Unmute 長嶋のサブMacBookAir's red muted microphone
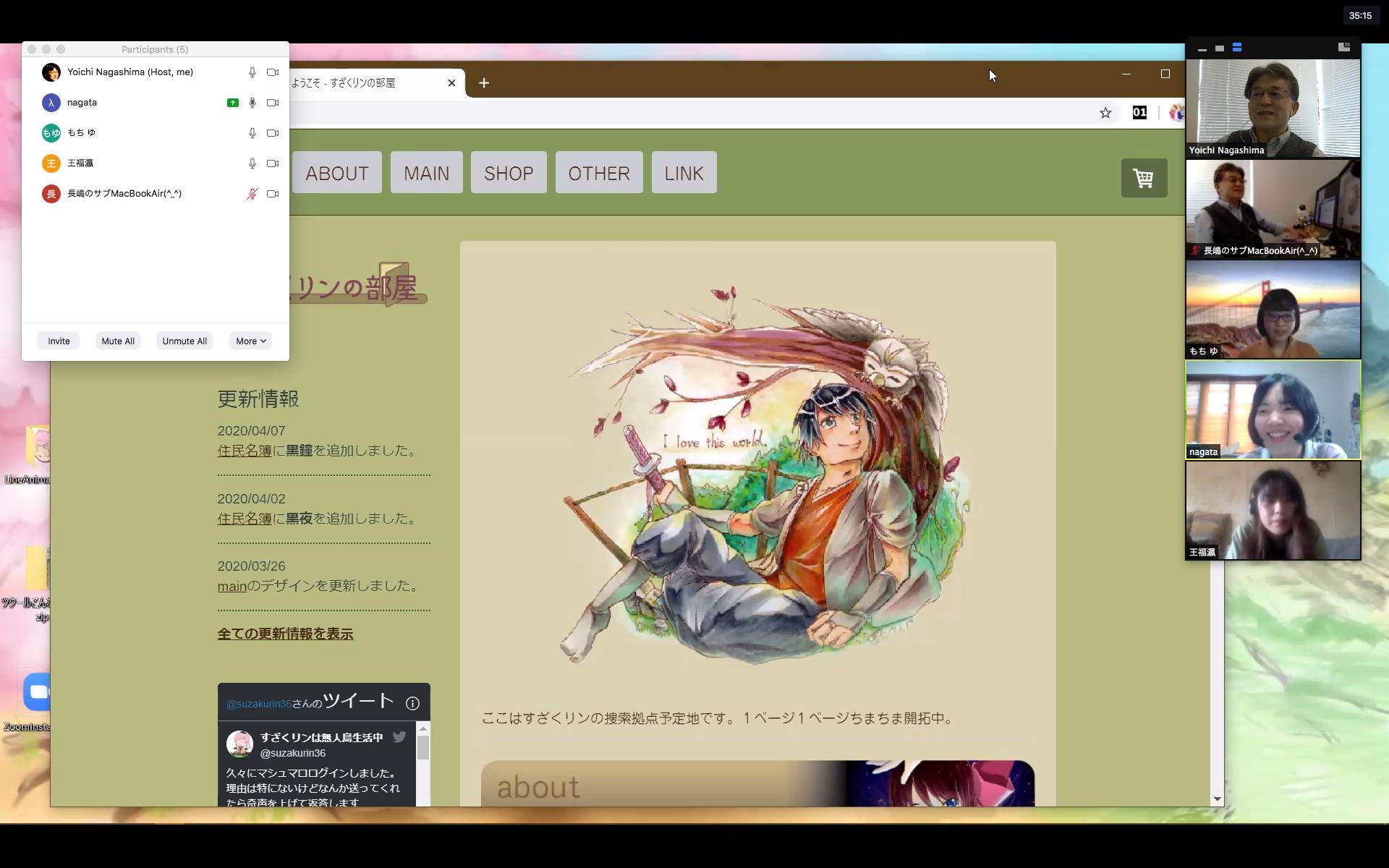Image resolution: width=1389 pixels, height=868 pixels. tap(252, 194)
